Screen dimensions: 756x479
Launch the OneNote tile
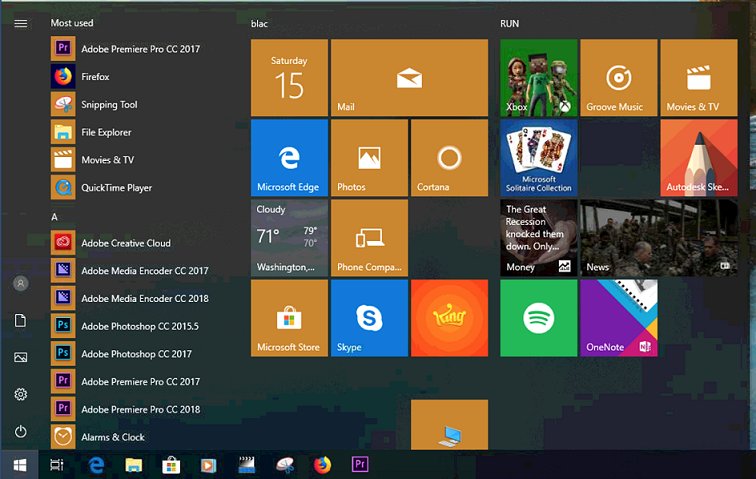tap(618, 318)
